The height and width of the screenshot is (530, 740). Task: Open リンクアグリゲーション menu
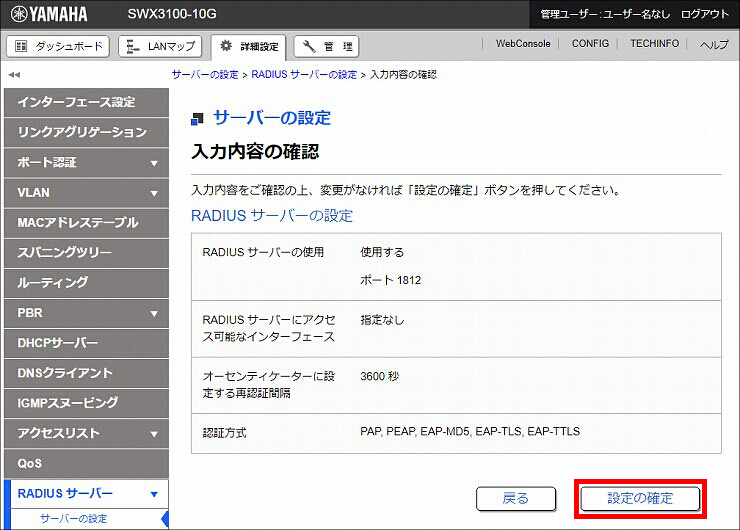[86, 132]
